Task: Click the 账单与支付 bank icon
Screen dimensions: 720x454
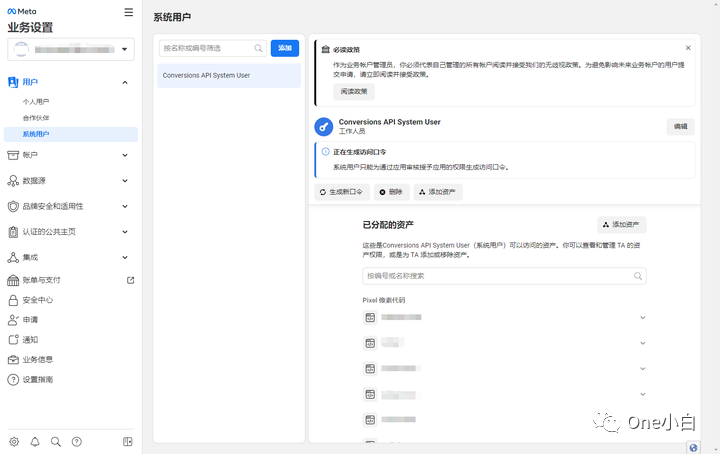Action: tap(13, 280)
